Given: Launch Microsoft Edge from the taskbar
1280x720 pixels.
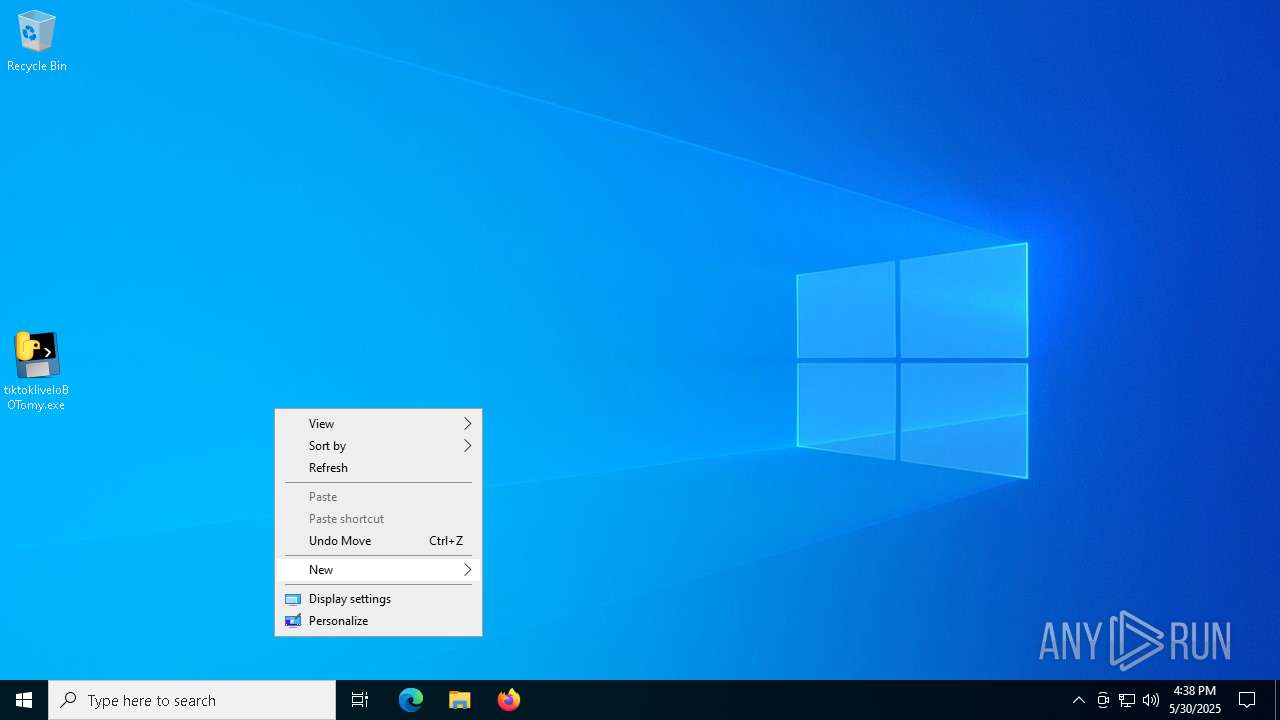Looking at the screenshot, I should [x=411, y=700].
